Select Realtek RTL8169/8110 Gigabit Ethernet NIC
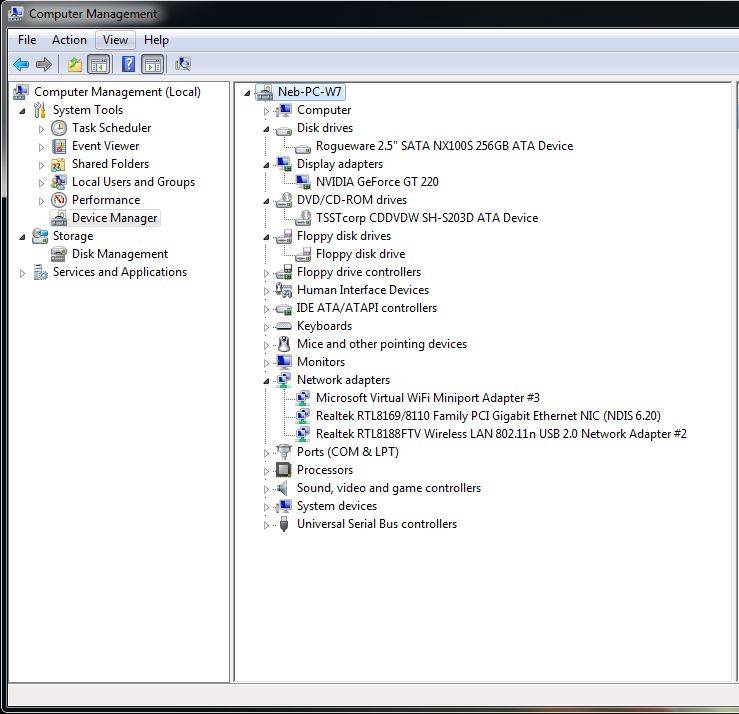This screenshot has height=714, width=739. [x=488, y=416]
